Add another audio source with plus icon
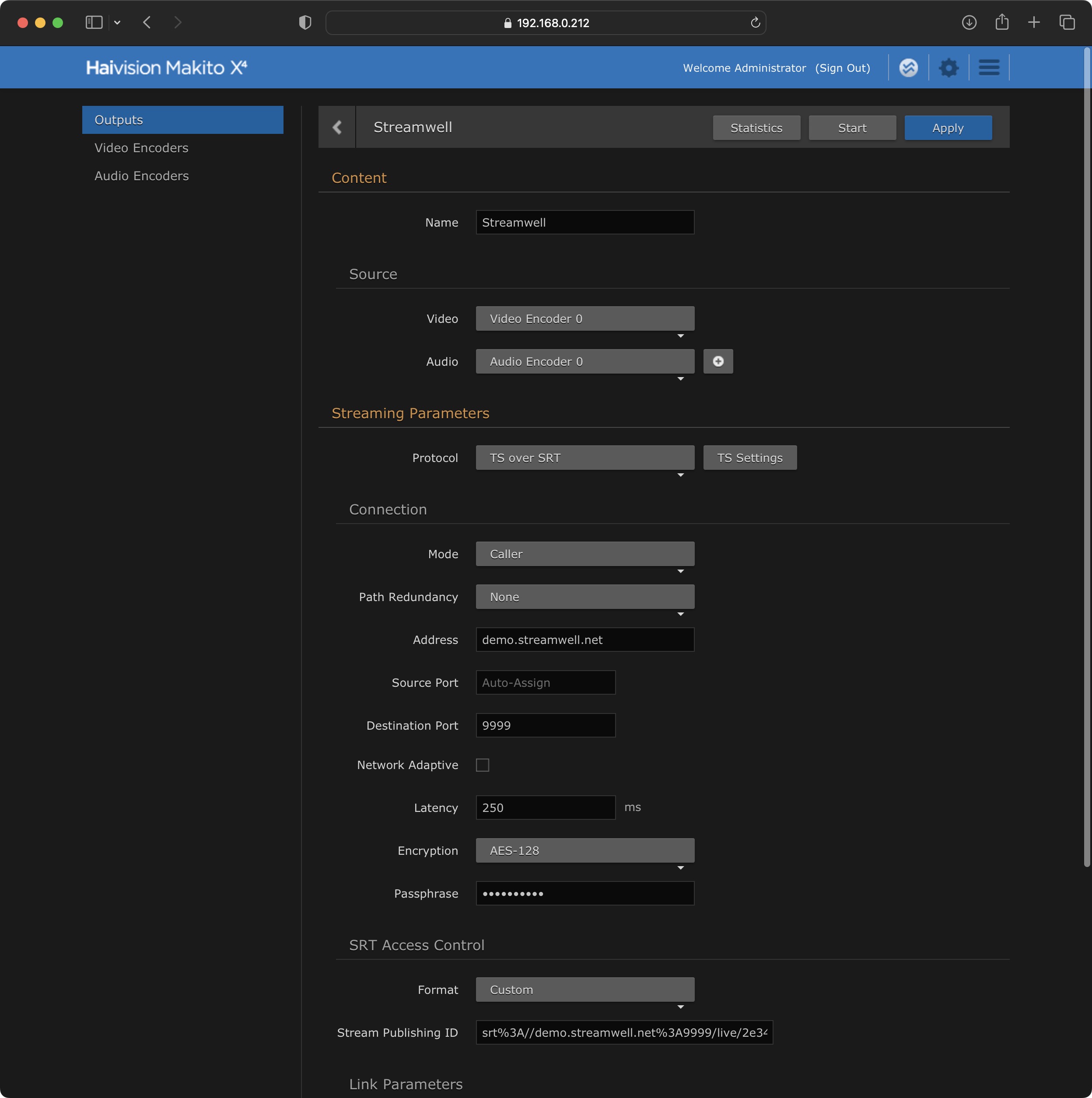Screen dimensions: 1092x1098 pos(718,361)
